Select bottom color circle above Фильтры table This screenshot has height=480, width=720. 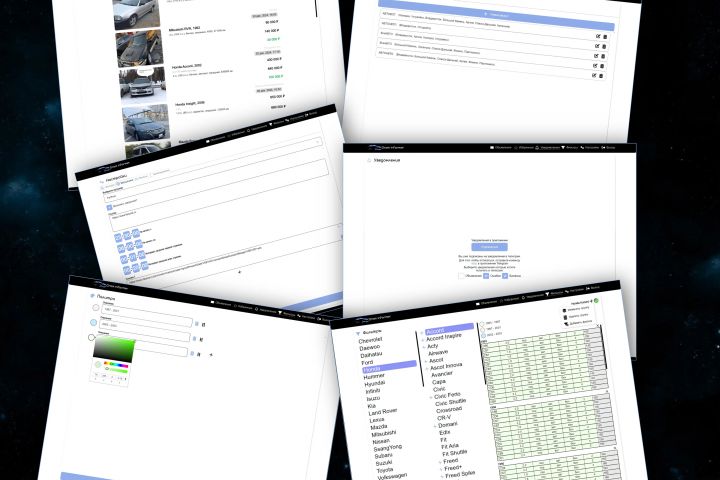pos(483,336)
